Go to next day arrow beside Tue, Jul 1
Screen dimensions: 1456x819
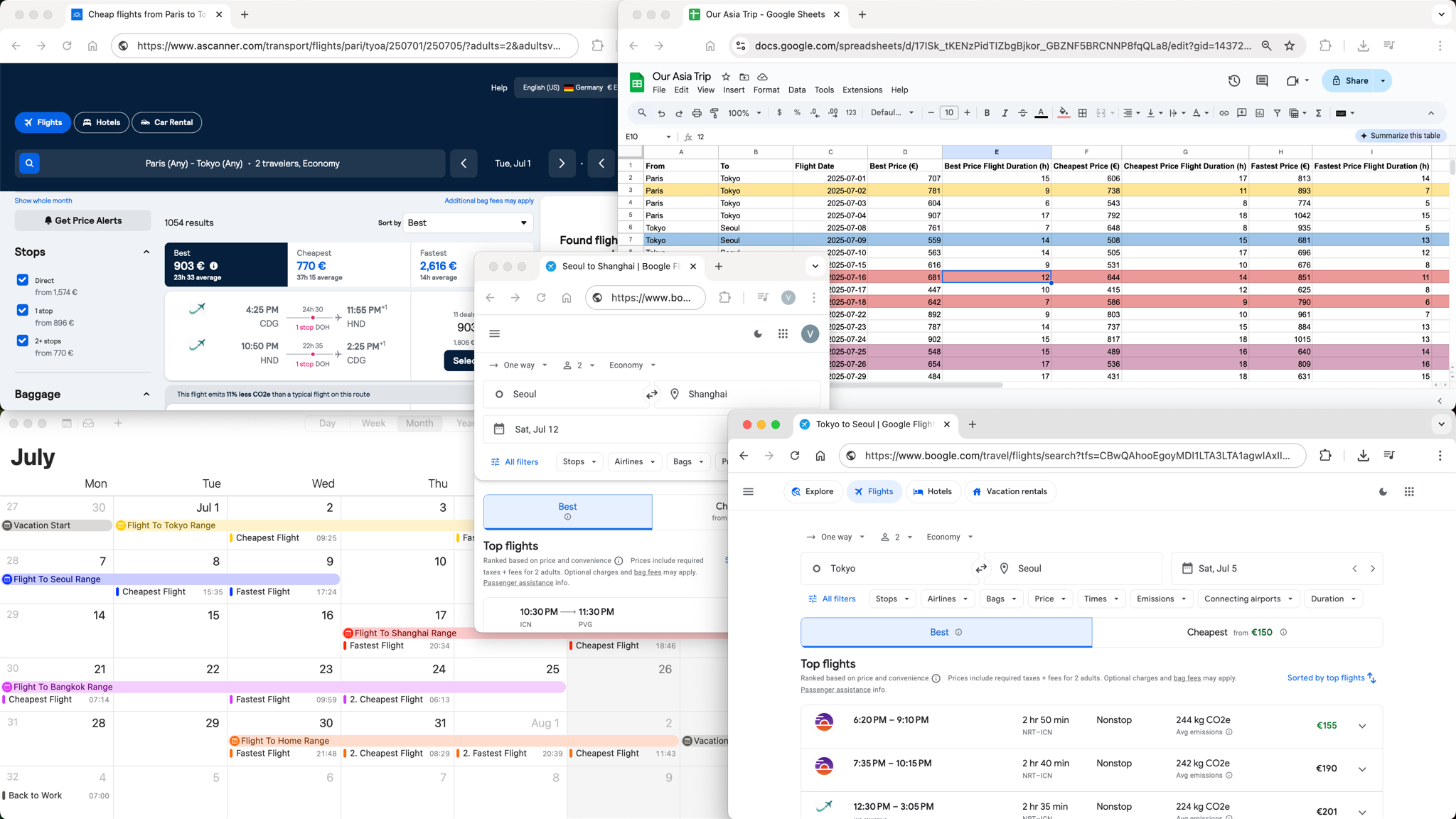click(562, 164)
